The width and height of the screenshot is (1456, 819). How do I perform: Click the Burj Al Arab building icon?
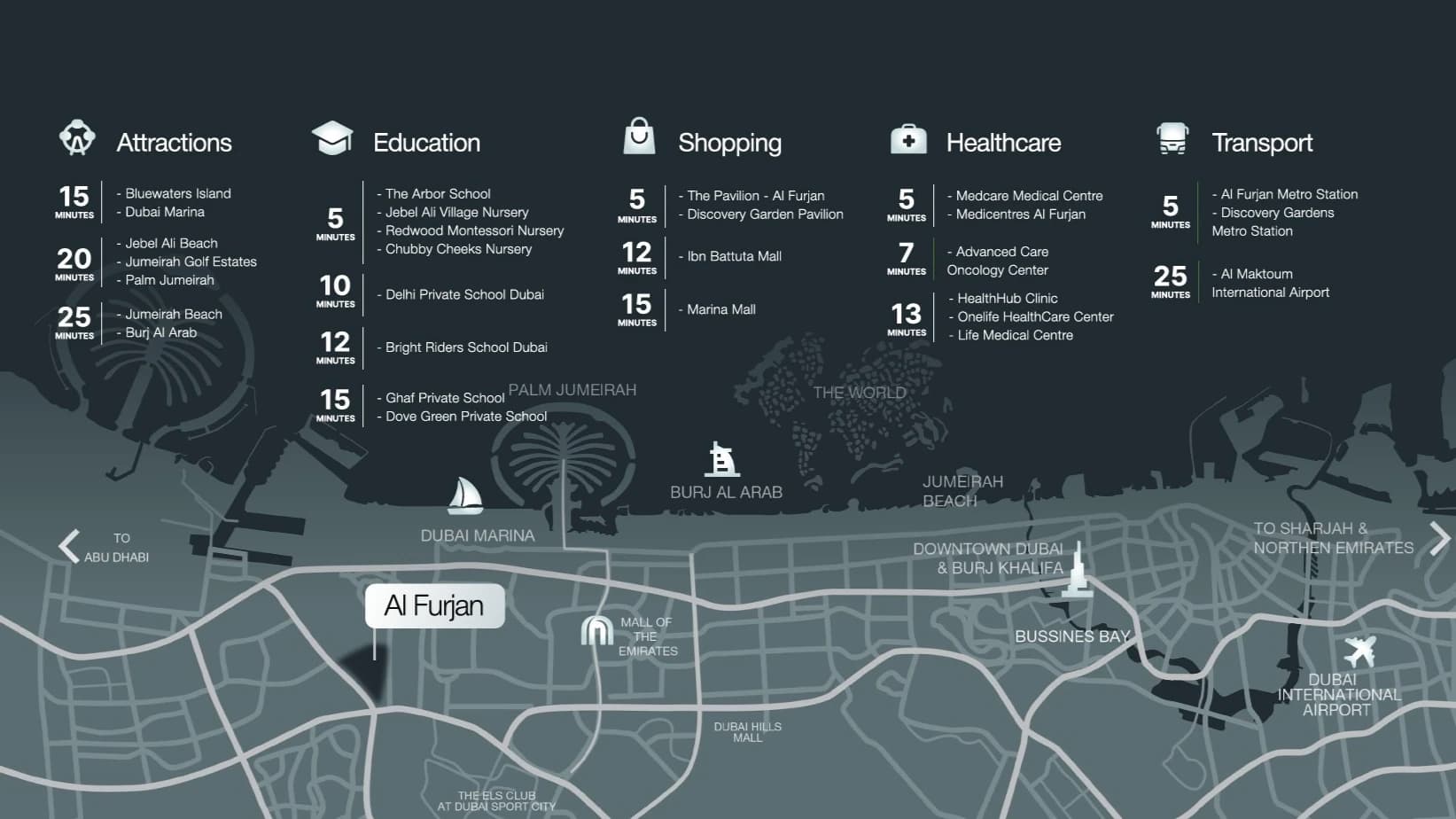click(723, 459)
